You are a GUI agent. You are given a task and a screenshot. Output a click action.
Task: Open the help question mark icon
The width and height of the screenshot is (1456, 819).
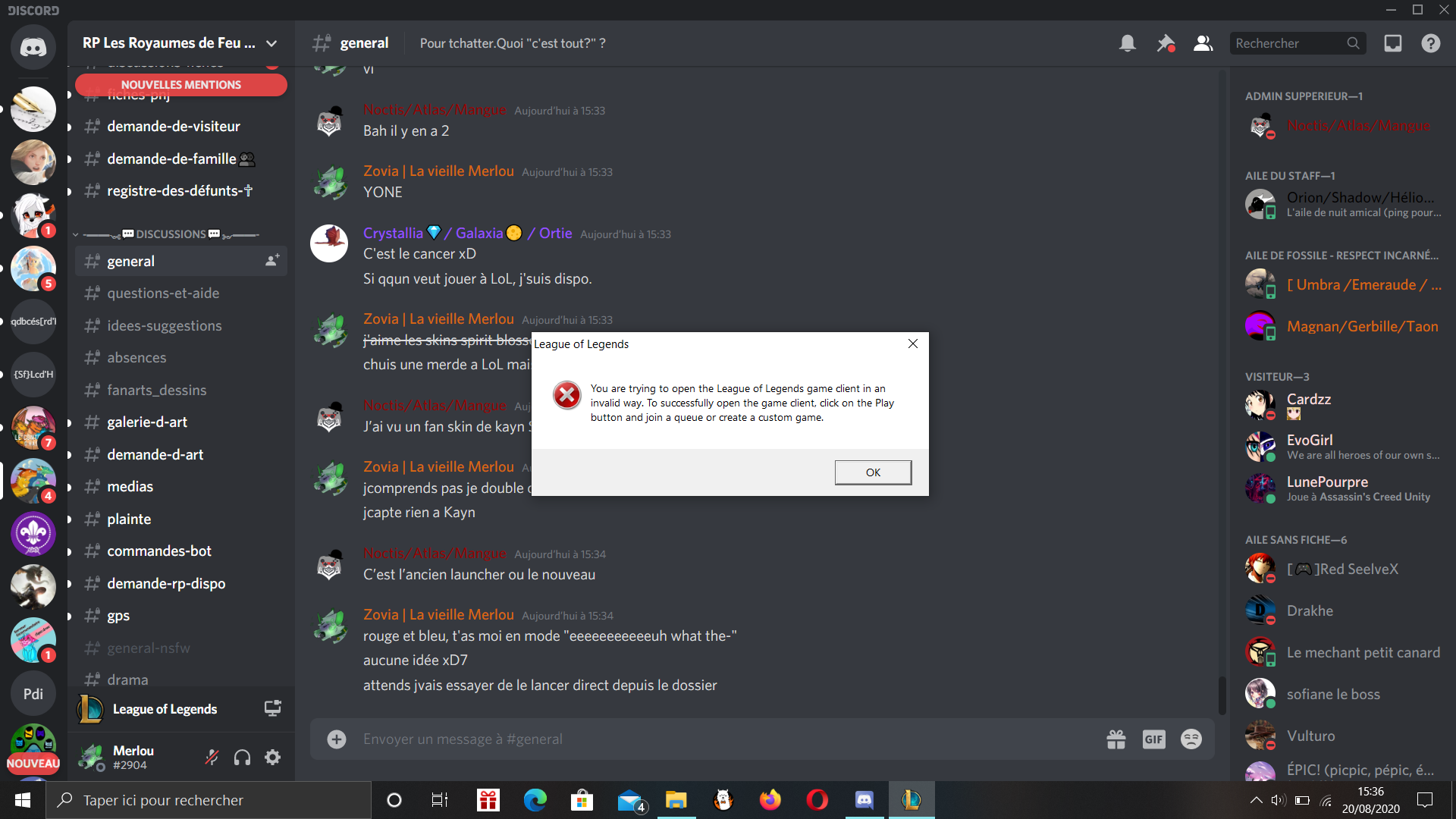coord(1431,43)
